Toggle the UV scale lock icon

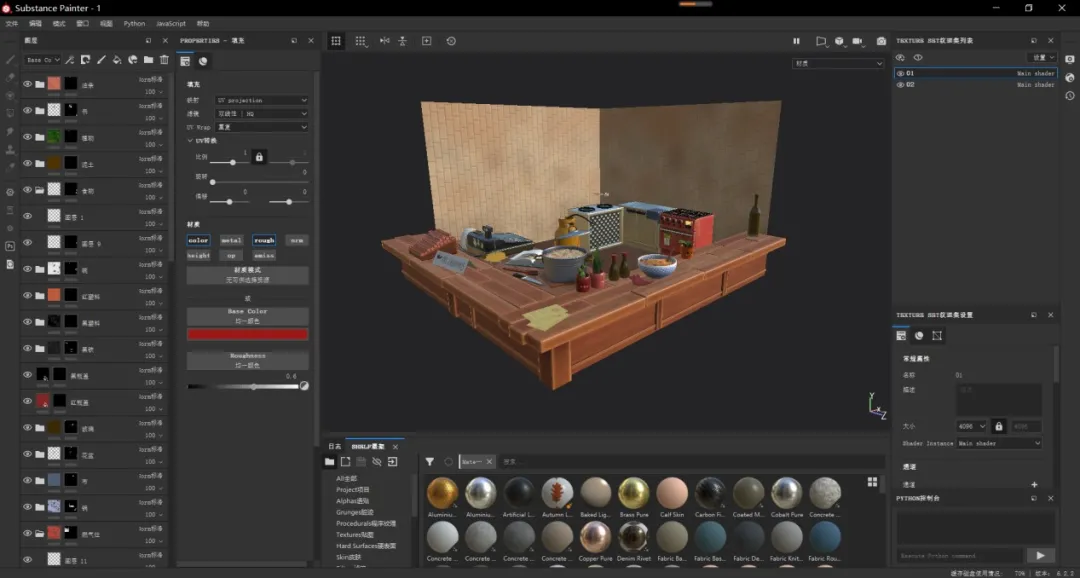259,157
